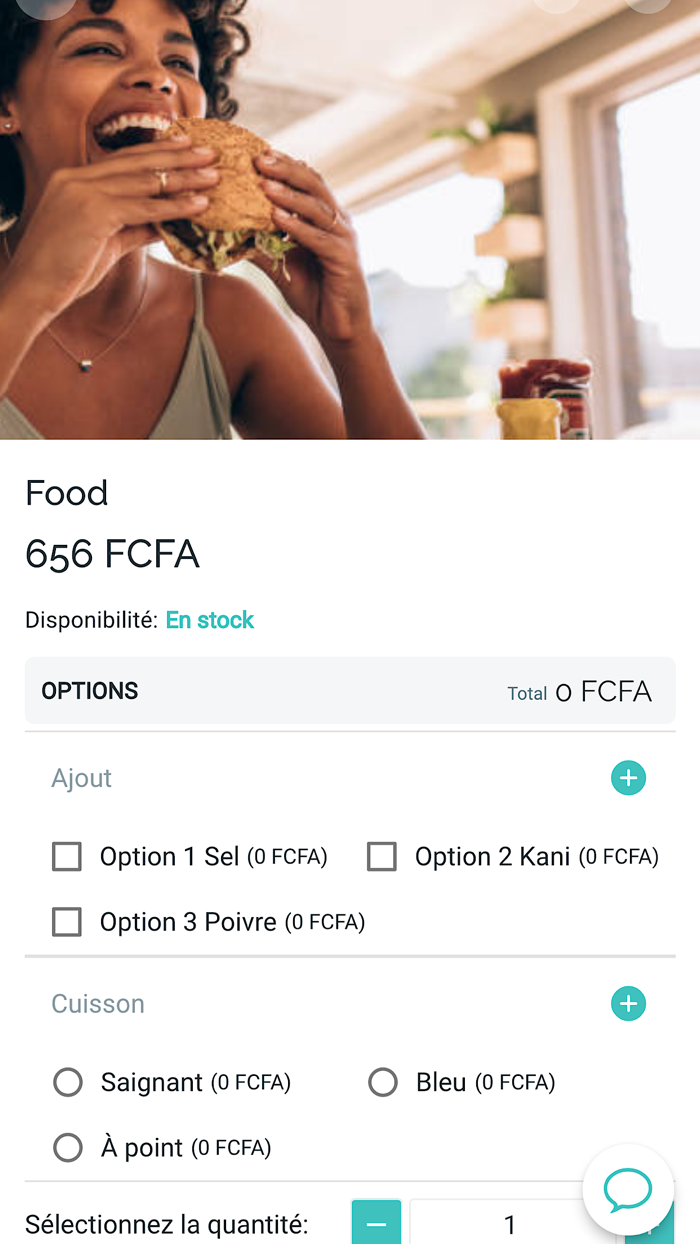This screenshot has width=700, height=1244.
Task: Click the plus icon beside Ajout
Action: (x=628, y=778)
